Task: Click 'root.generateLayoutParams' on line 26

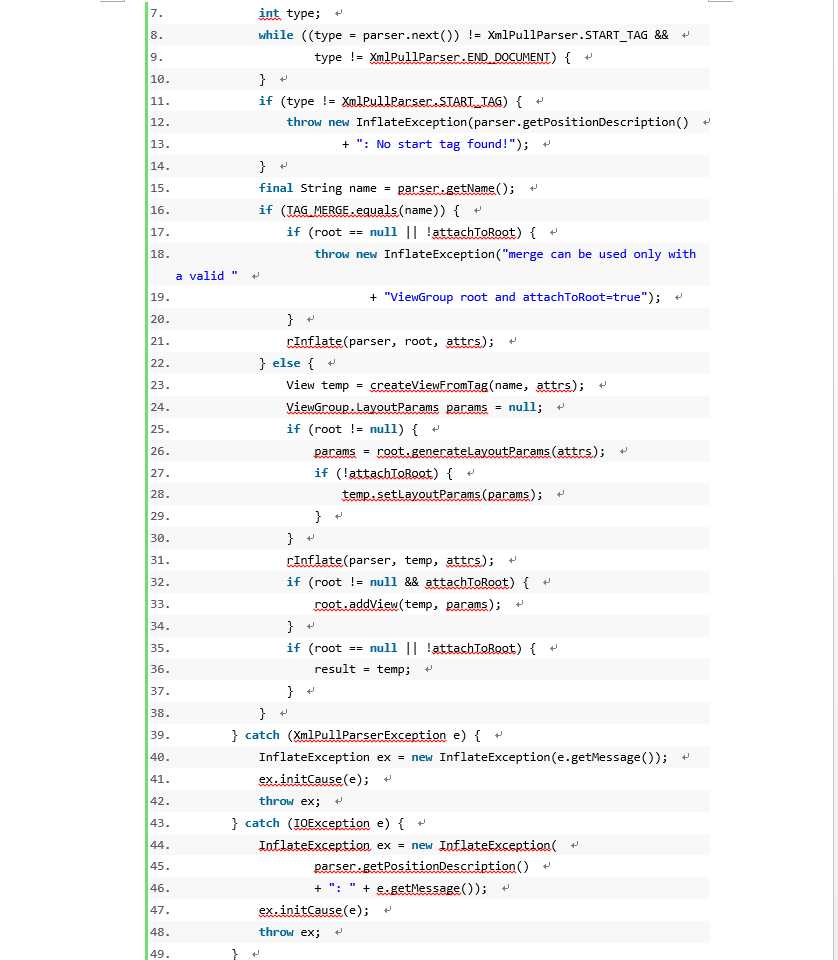Action: pyautogui.click(x=463, y=451)
